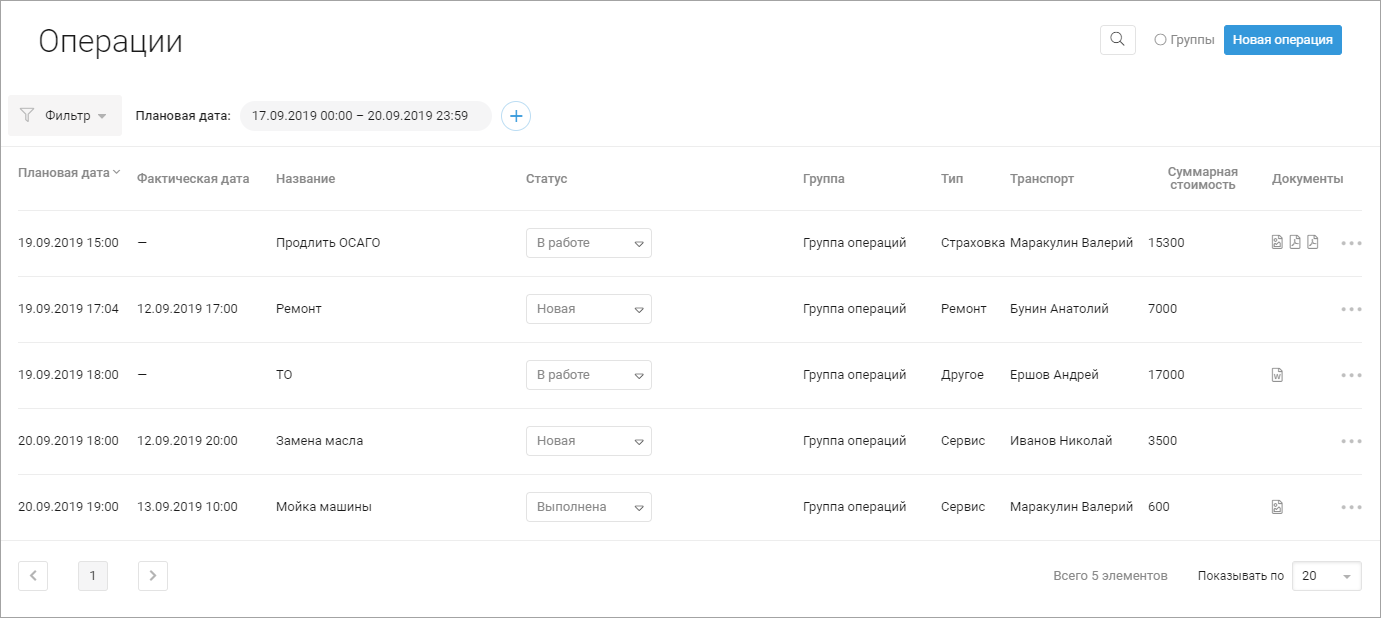Open three-dots menu for Ремонт row

[1351, 309]
